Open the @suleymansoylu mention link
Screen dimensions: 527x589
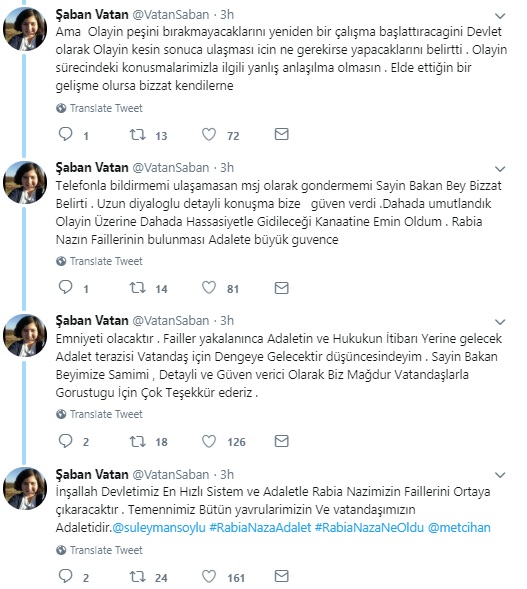click(x=159, y=527)
